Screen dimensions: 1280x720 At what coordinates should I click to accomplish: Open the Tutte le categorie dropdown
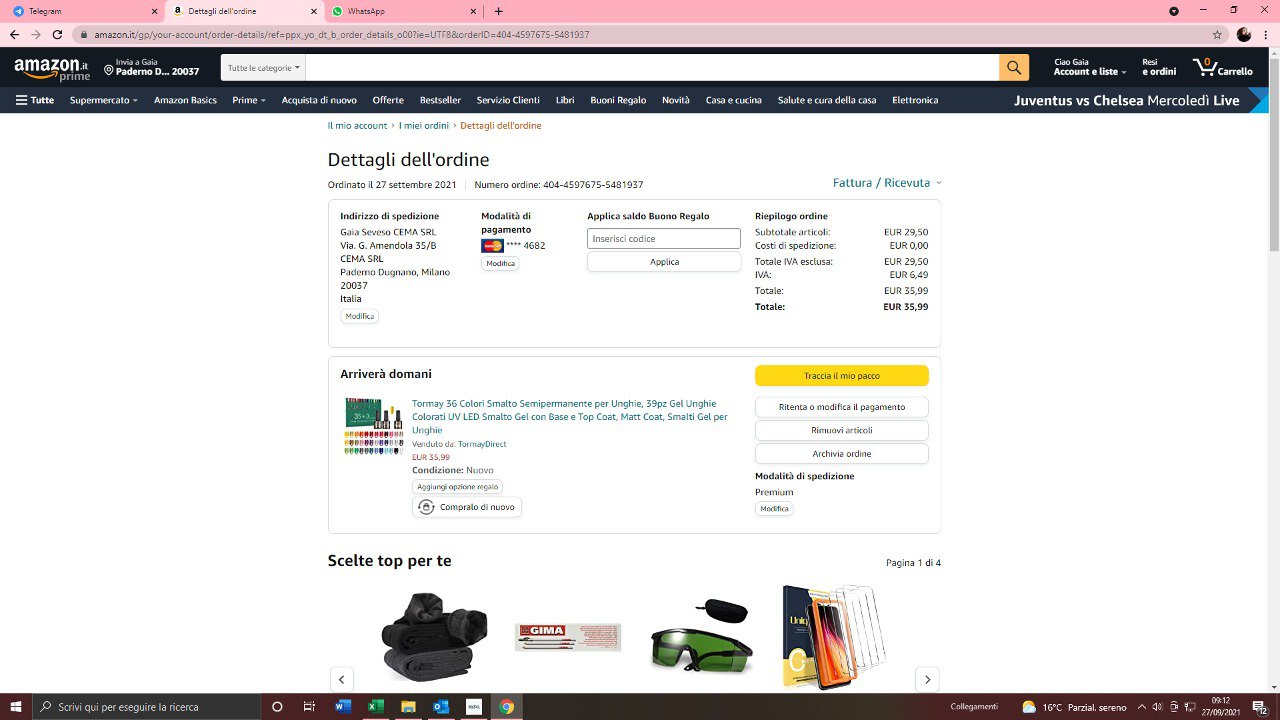(263, 68)
